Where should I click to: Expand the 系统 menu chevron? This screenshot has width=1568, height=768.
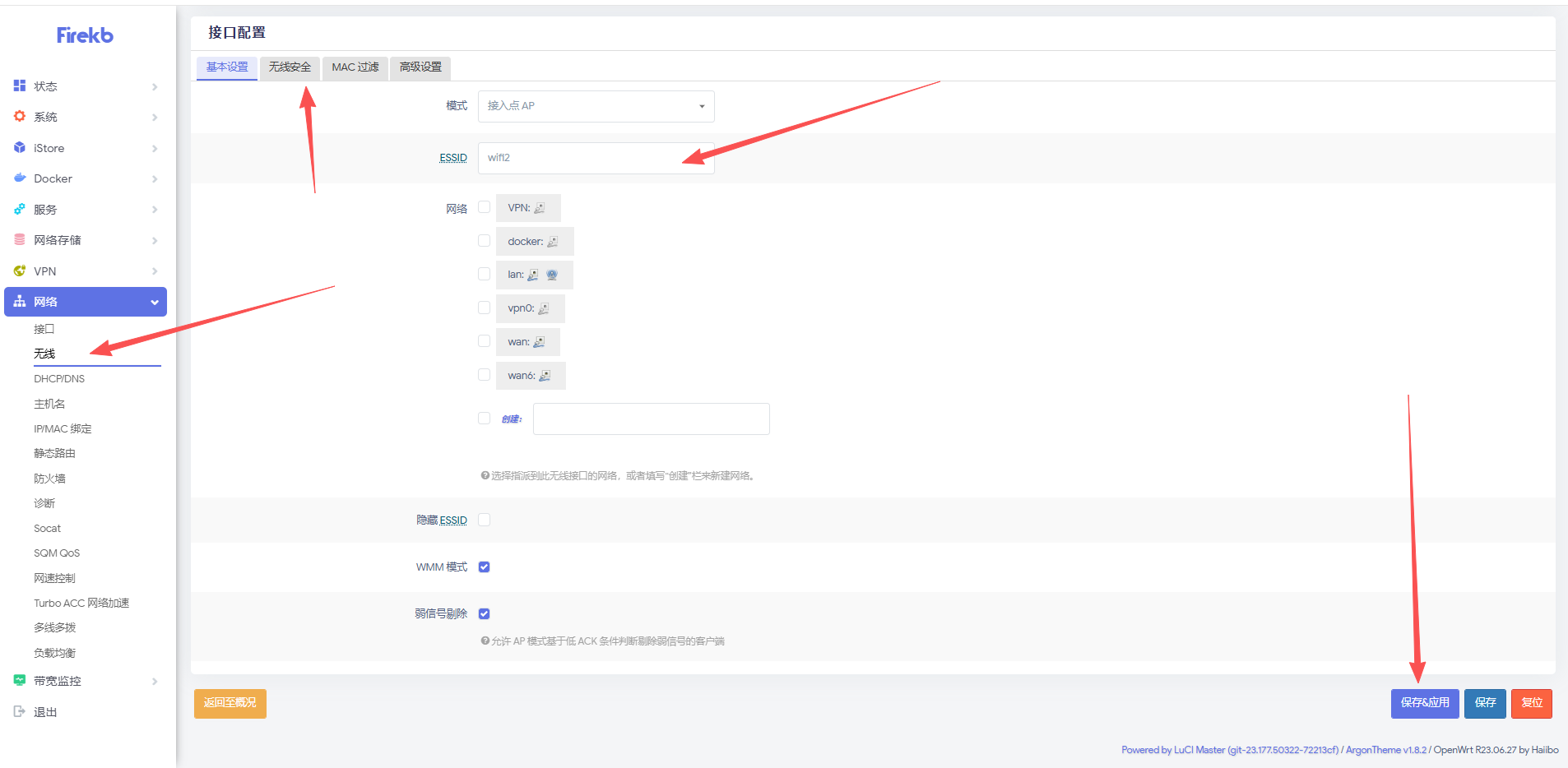155,117
